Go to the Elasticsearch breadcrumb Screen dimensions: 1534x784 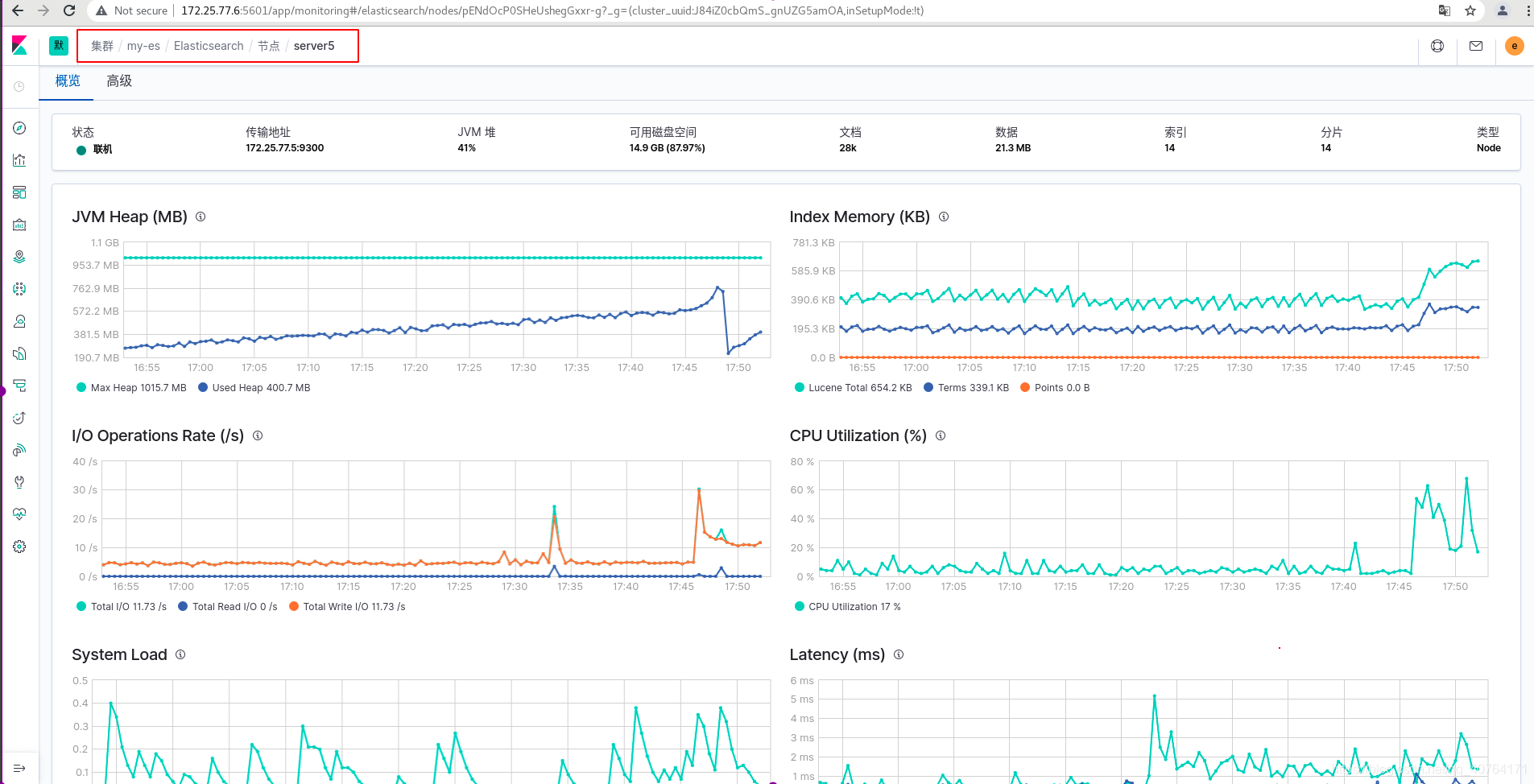pos(209,46)
